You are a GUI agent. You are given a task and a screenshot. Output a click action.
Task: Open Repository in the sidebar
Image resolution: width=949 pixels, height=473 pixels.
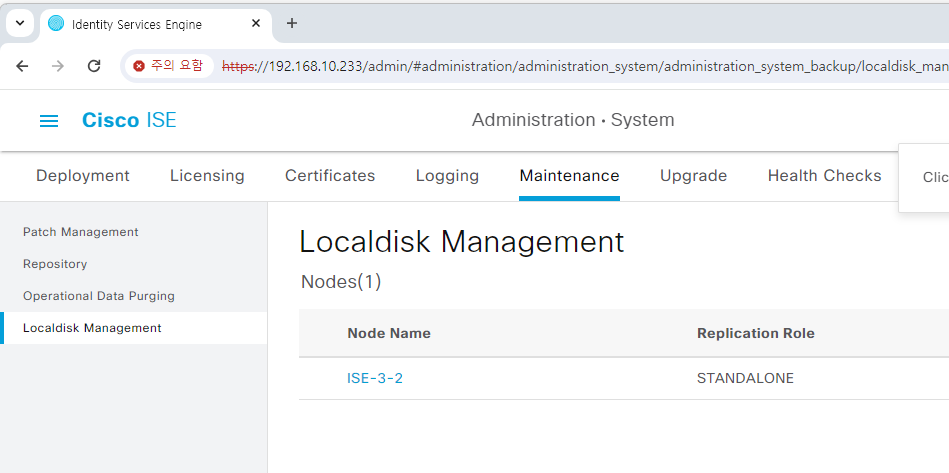click(x=55, y=264)
